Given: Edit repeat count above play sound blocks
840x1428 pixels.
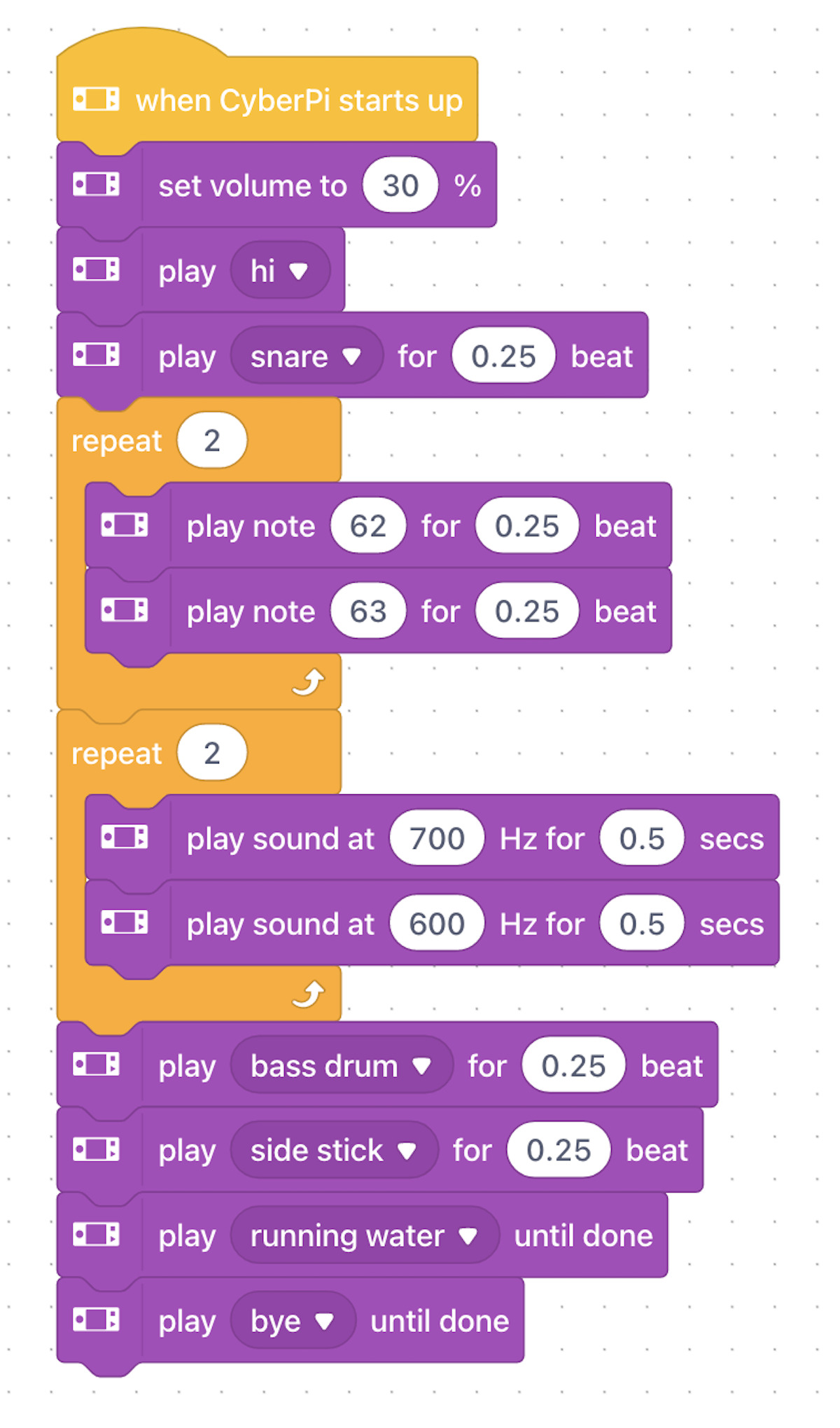Looking at the screenshot, I should tap(212, 753).
